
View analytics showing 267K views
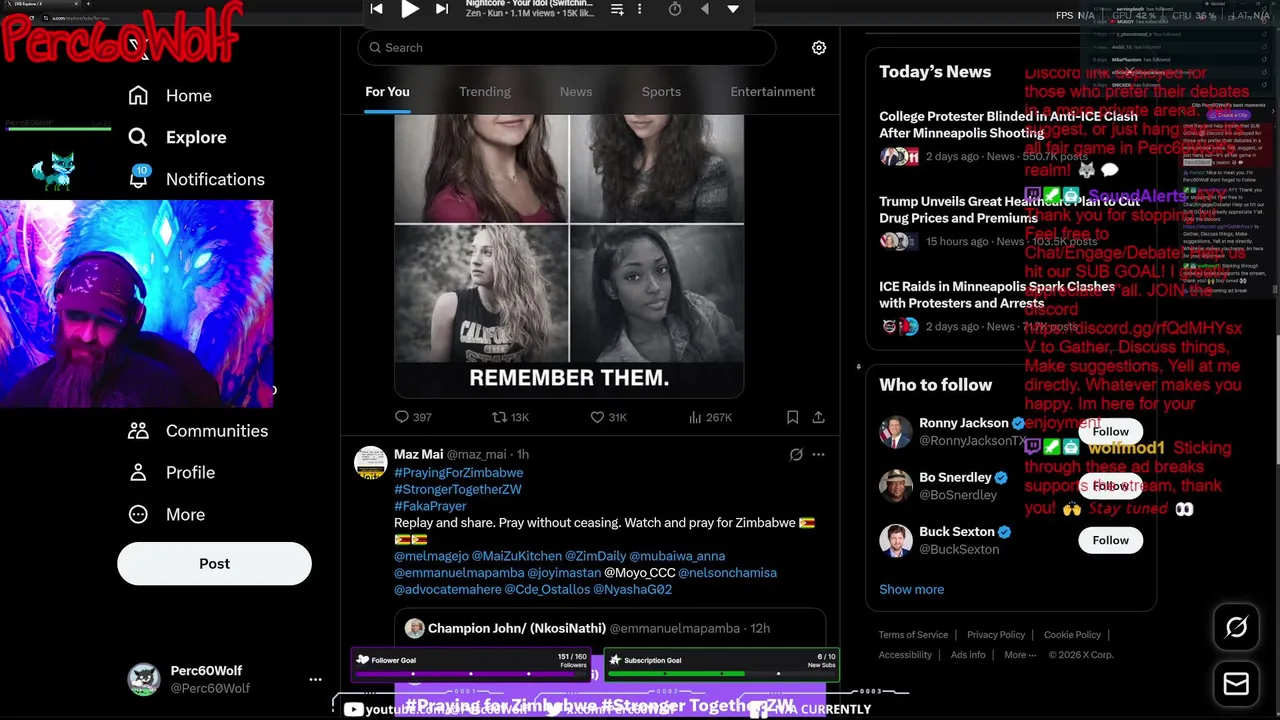[710, 417]
